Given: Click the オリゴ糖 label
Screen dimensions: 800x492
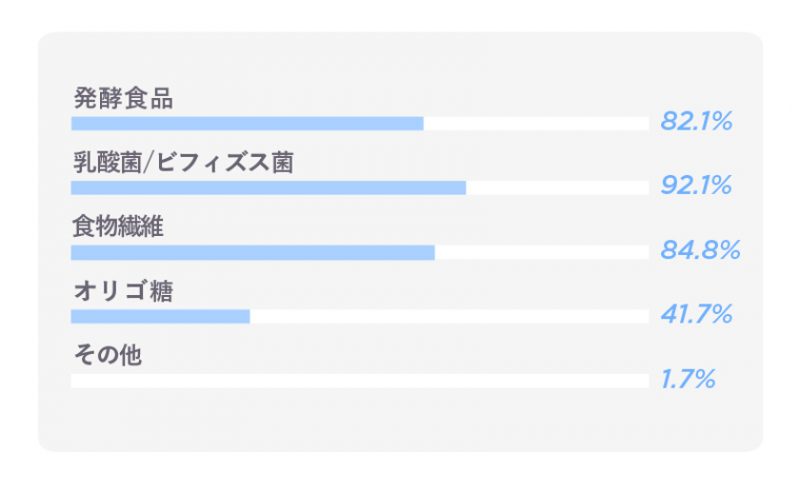Looking at the screenshot, I should (x=123, y=291).
